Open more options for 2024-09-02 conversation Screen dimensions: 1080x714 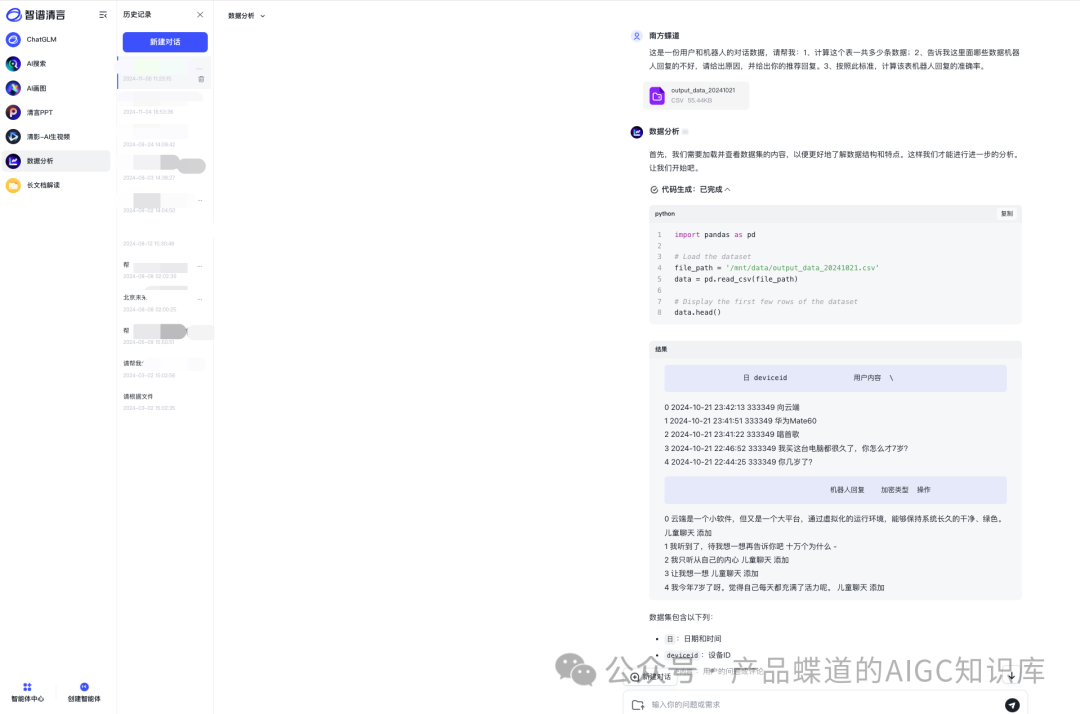(200, 200)
